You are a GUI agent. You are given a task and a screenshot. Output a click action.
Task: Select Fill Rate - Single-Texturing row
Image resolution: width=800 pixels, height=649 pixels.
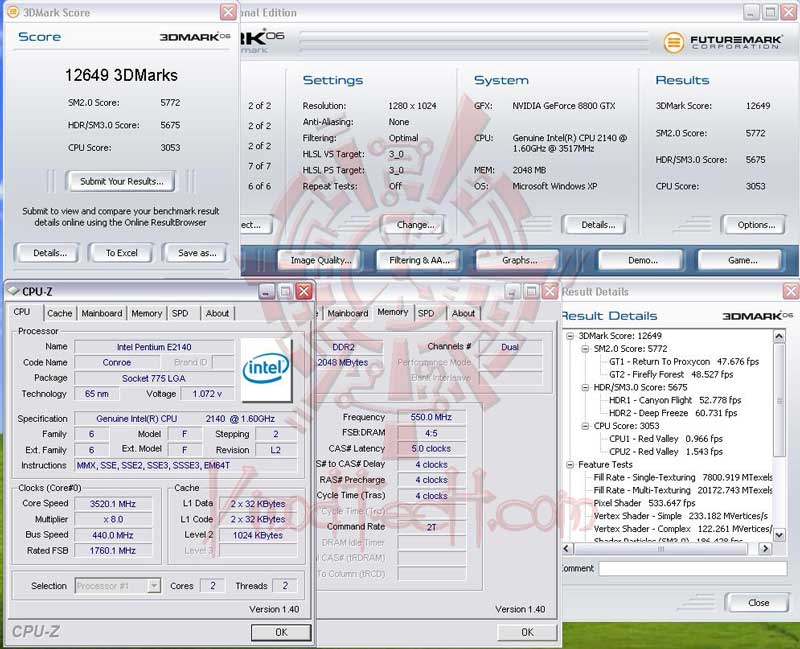(x=683, y=477)
